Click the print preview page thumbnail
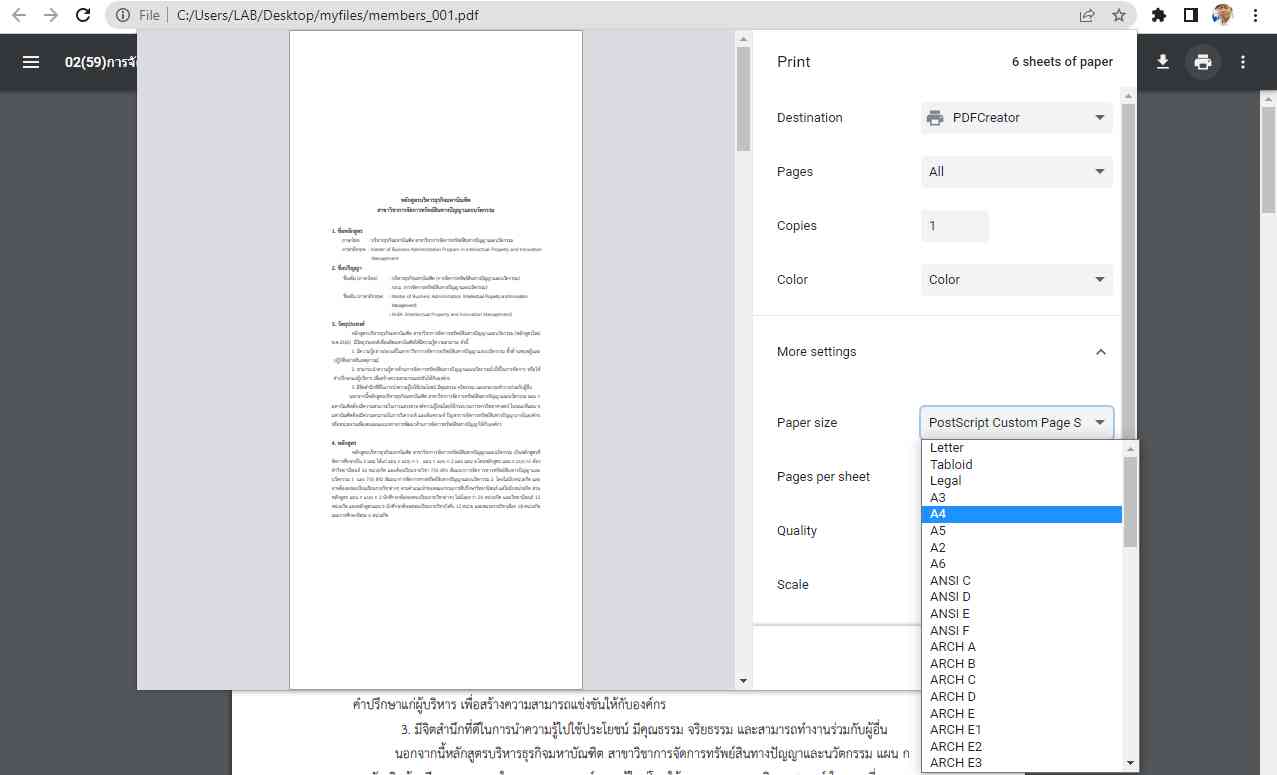Viewport: 1277px width, 775px height. [x=436, y=360]
